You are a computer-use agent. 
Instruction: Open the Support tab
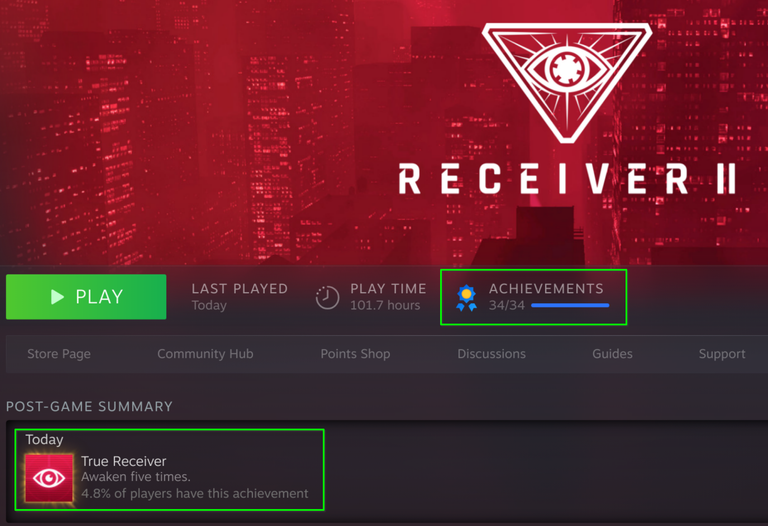[x=722, y=354]
